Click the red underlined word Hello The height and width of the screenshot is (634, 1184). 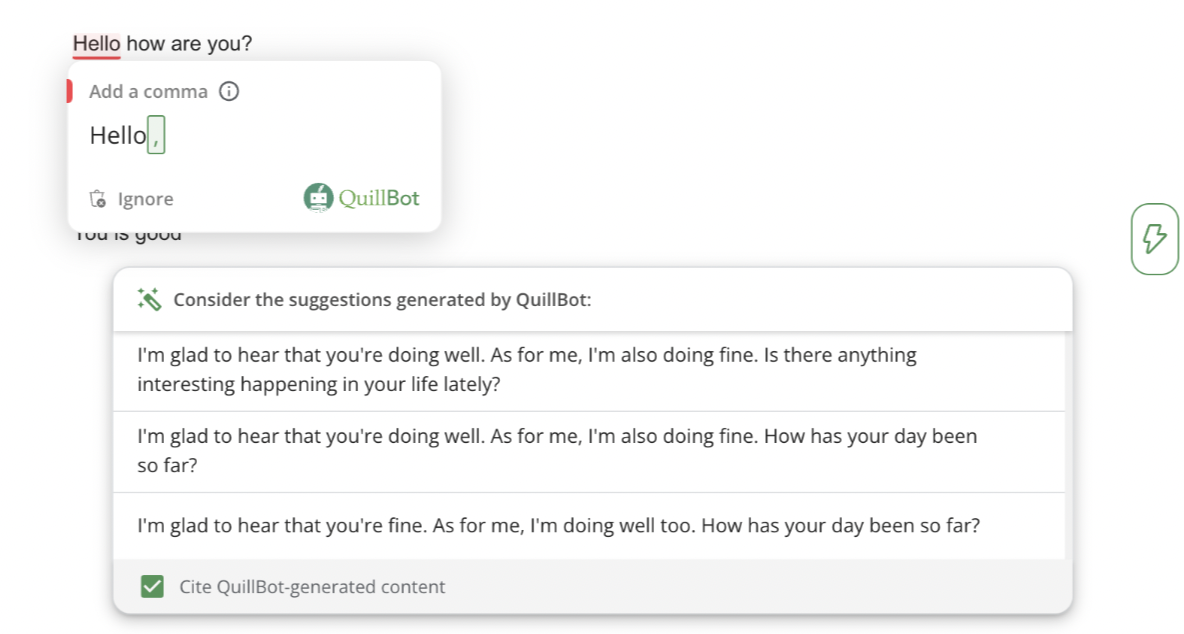point(96,44)
